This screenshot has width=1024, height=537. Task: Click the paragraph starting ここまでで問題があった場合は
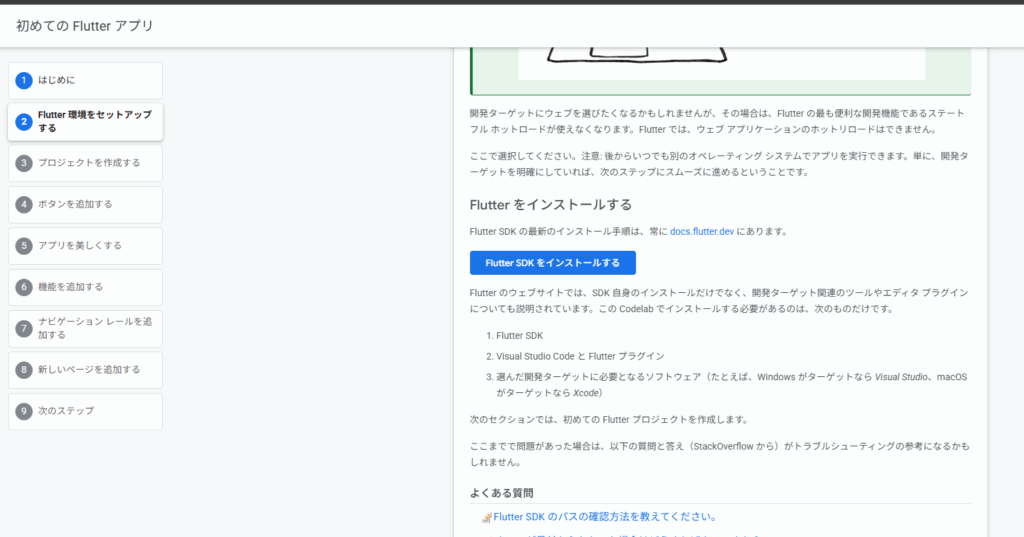click(720, 454)
